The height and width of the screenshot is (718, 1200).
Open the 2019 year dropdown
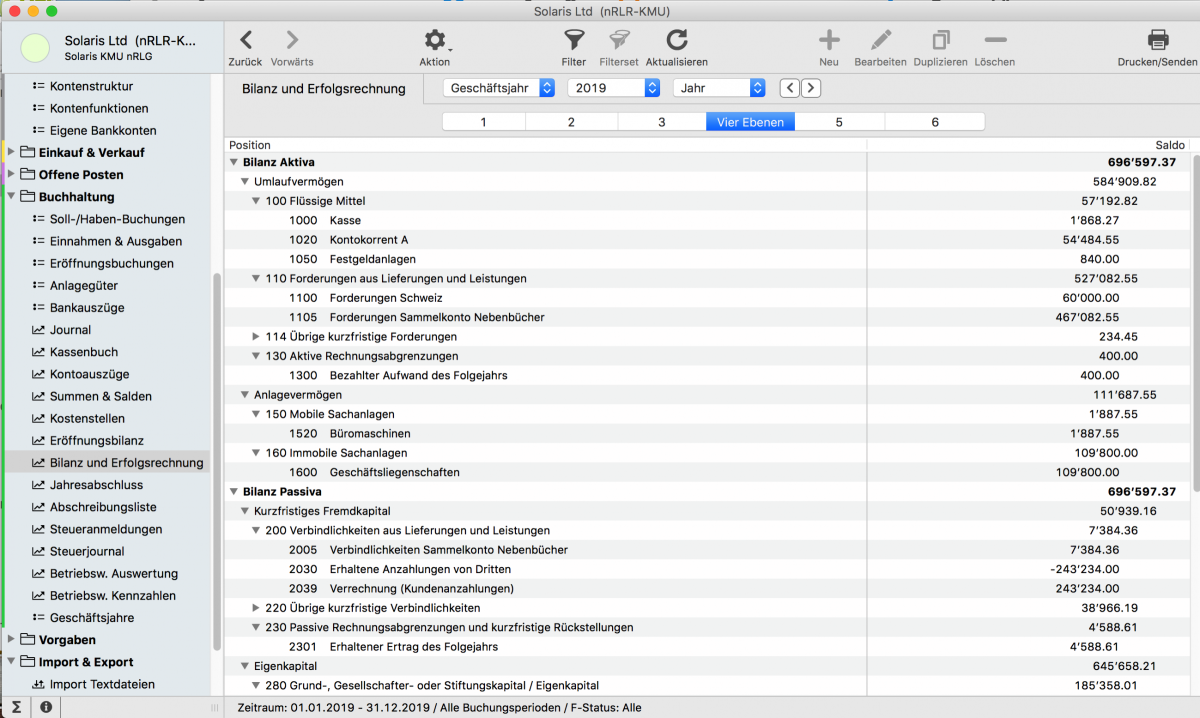tap(613, 88)
